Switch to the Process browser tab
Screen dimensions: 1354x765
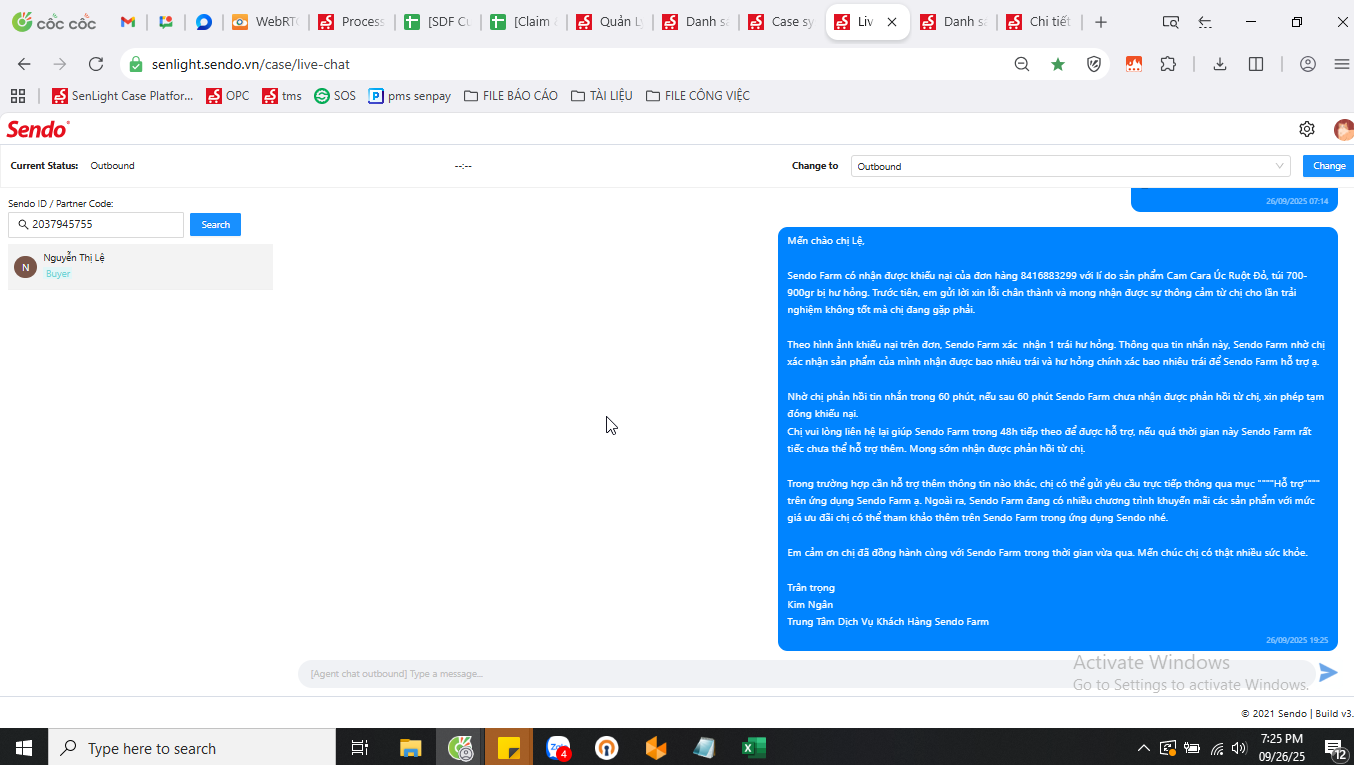(x=351, y=22)
